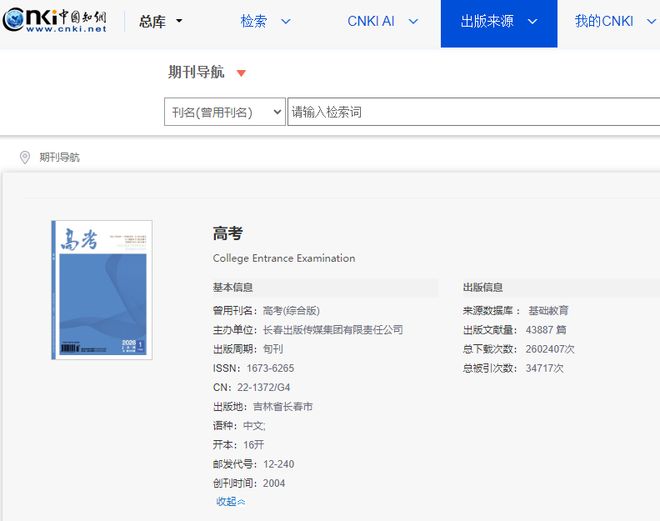Click the 邮发代号 value 12-240
Viewport: 660px width, 521px height.
tap(279, 464)
